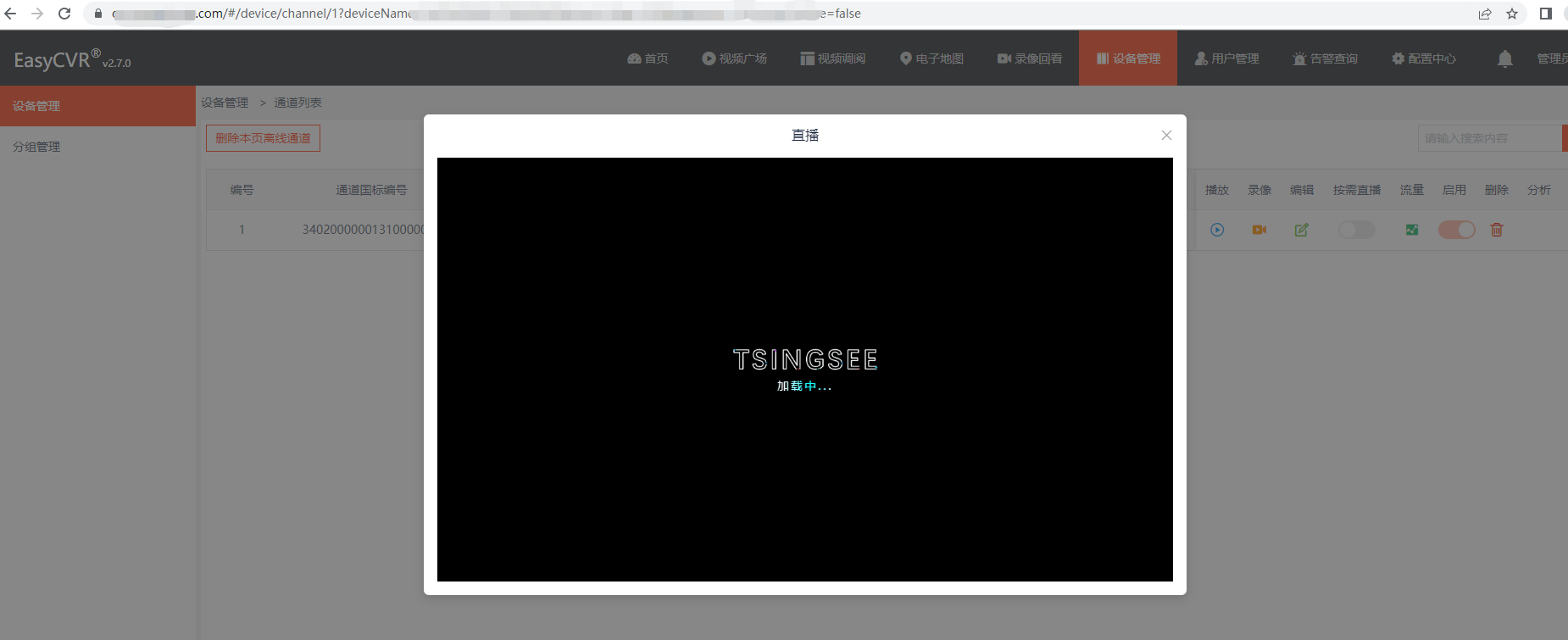Click the 请输入搜索内容 search field
Image resolution: width=1568 pixels, height=640 pixels.
(x=1489, y=138)
